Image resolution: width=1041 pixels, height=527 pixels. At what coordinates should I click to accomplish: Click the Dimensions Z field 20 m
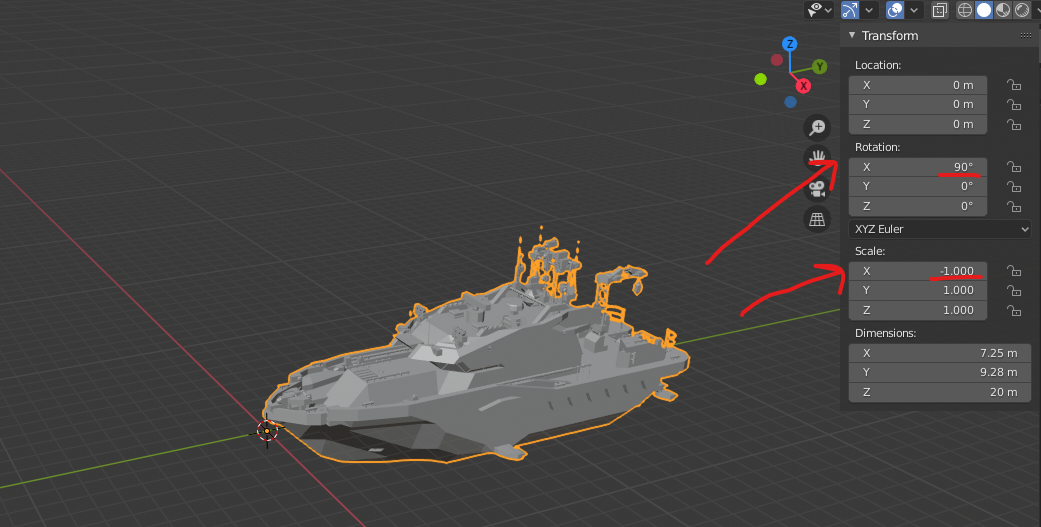tap(940, 392)
